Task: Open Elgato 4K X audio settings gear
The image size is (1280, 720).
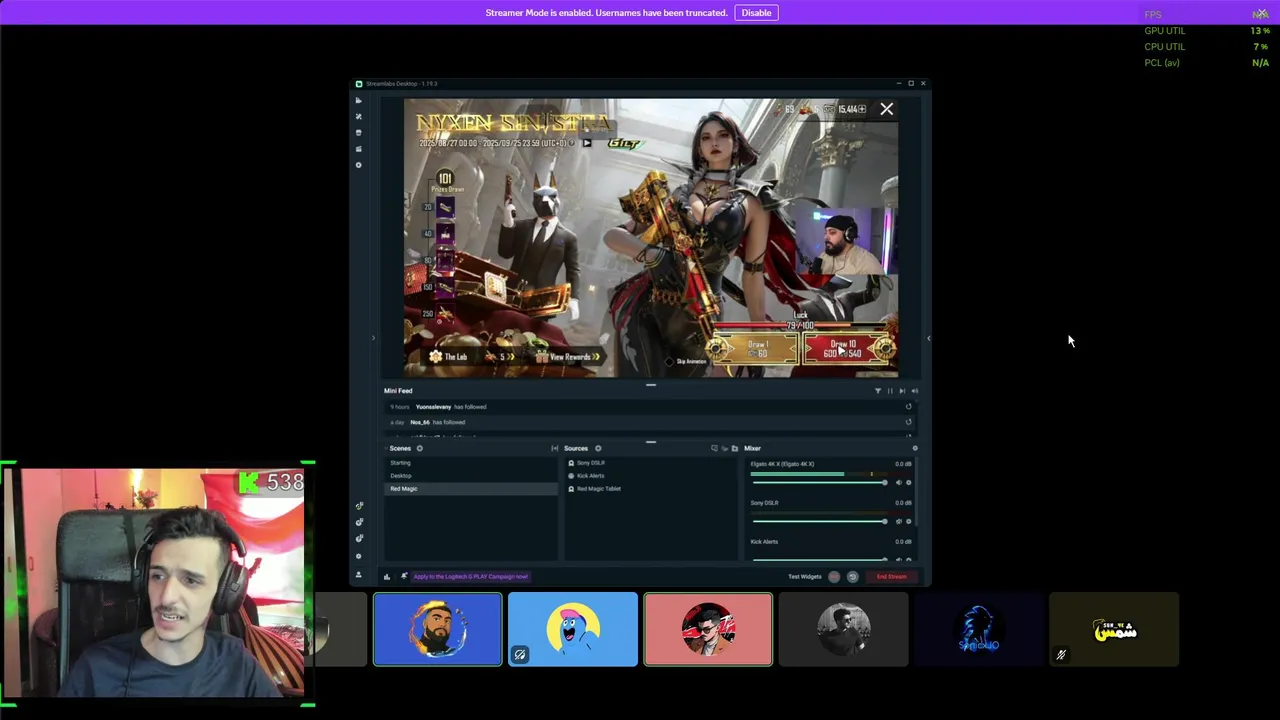Action: [x=908, y=483]
